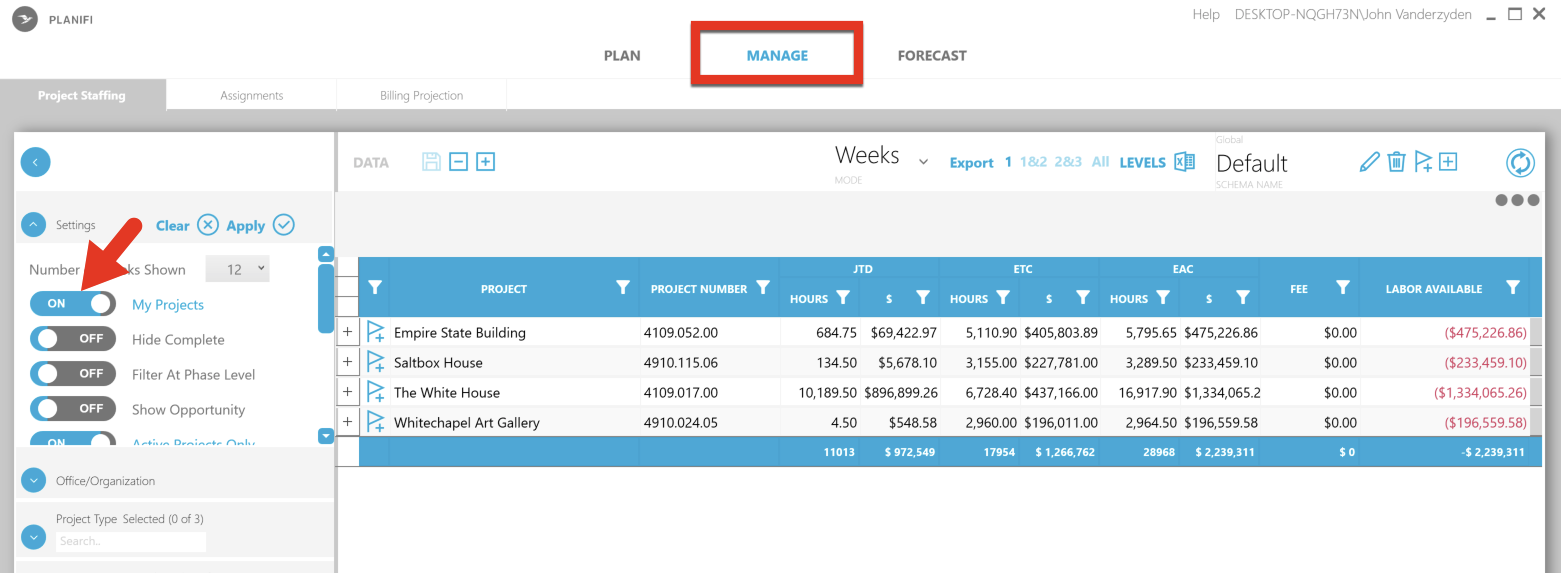The image size is (1561, 573).
Task: Click the filter funnel in PROJECT column header
Action: click(x=623, y=288)
